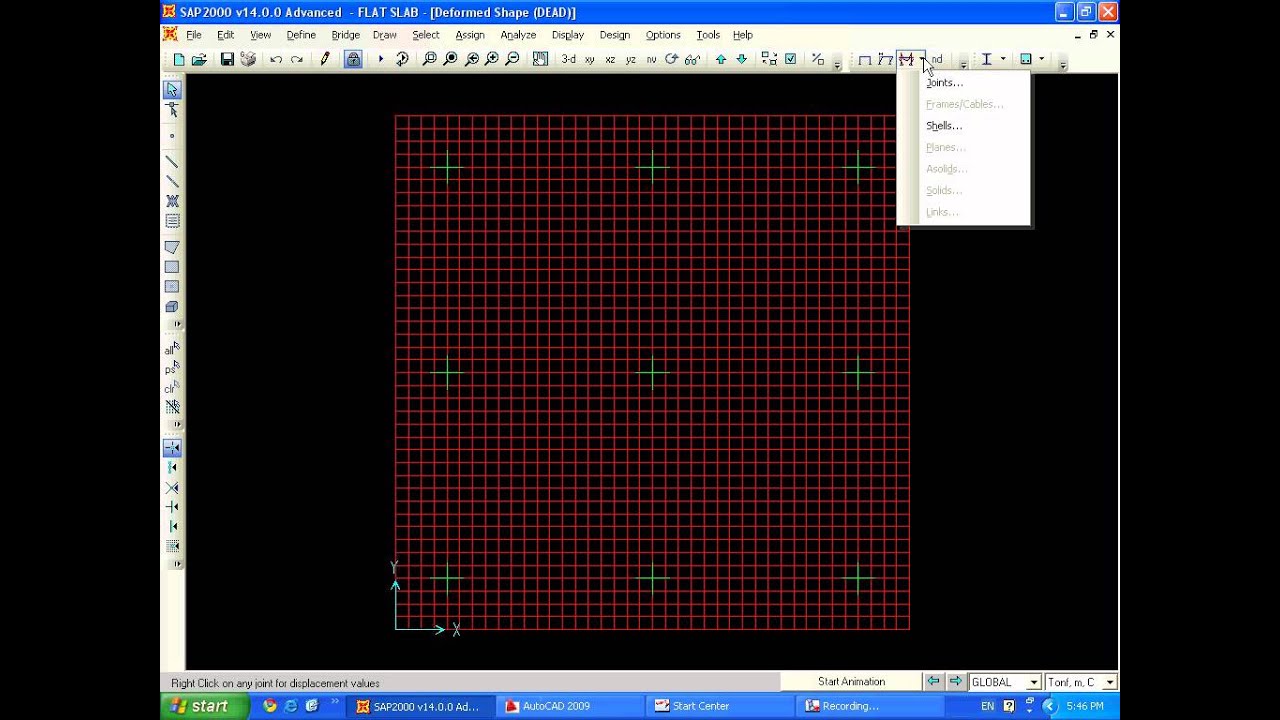Run analysis with the play arrow icon
Viewport: 1280px width, 720px height.
381,60
